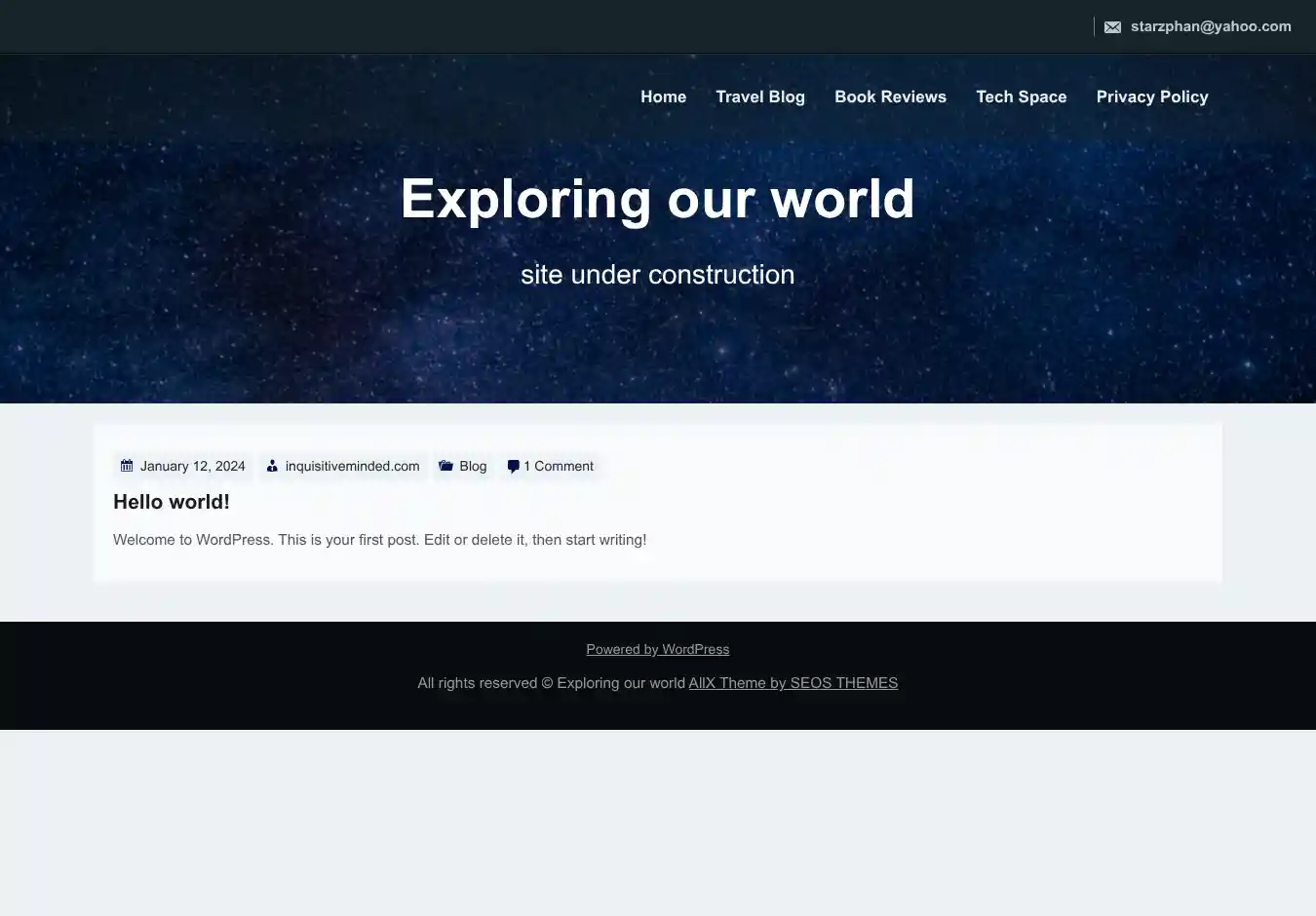1316x916 pixels.
Task: Open the 'Hello world!' post title
Action: coord(172,502)
